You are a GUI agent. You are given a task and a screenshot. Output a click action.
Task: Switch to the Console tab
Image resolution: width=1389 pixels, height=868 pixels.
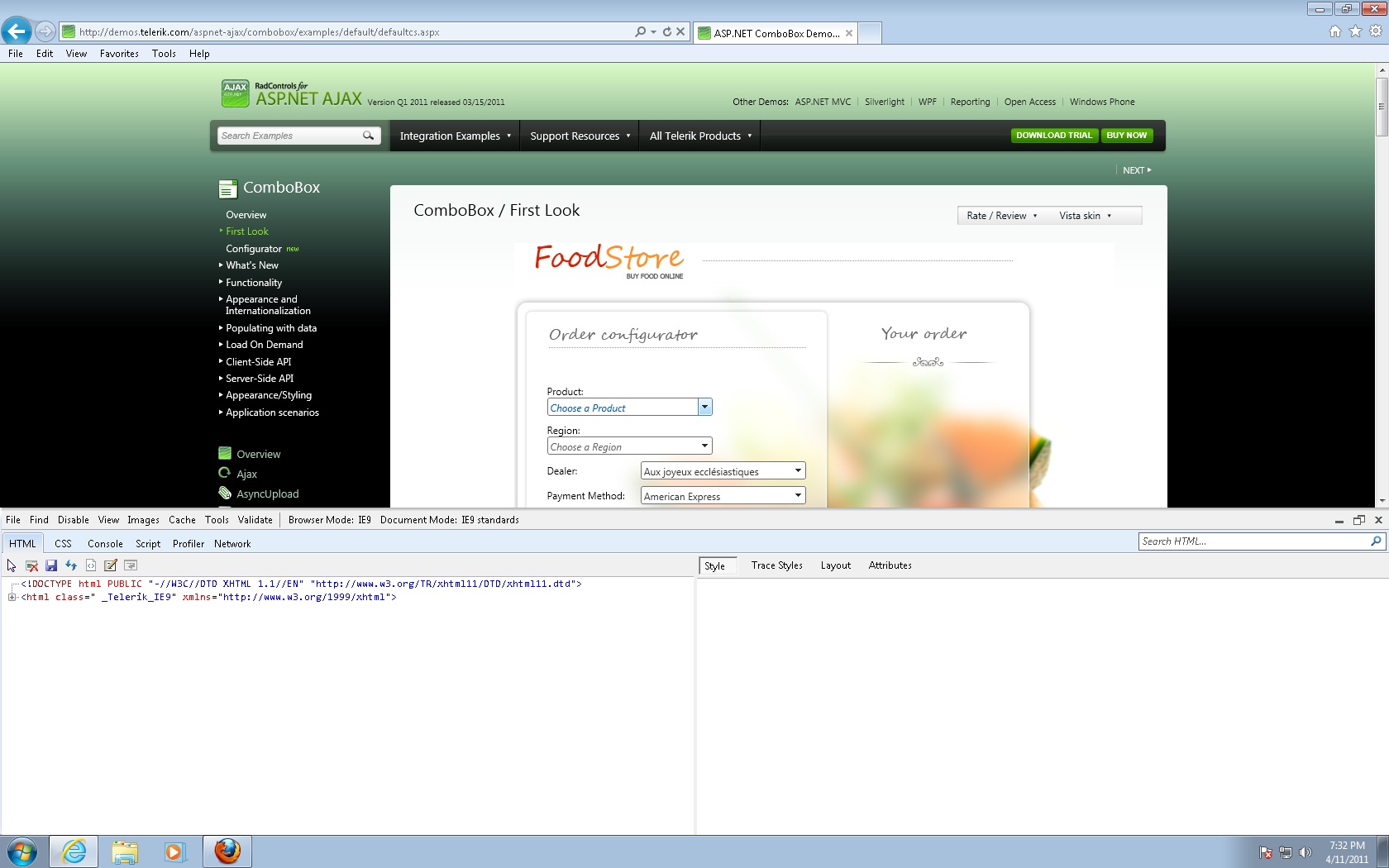click(105, 544)
